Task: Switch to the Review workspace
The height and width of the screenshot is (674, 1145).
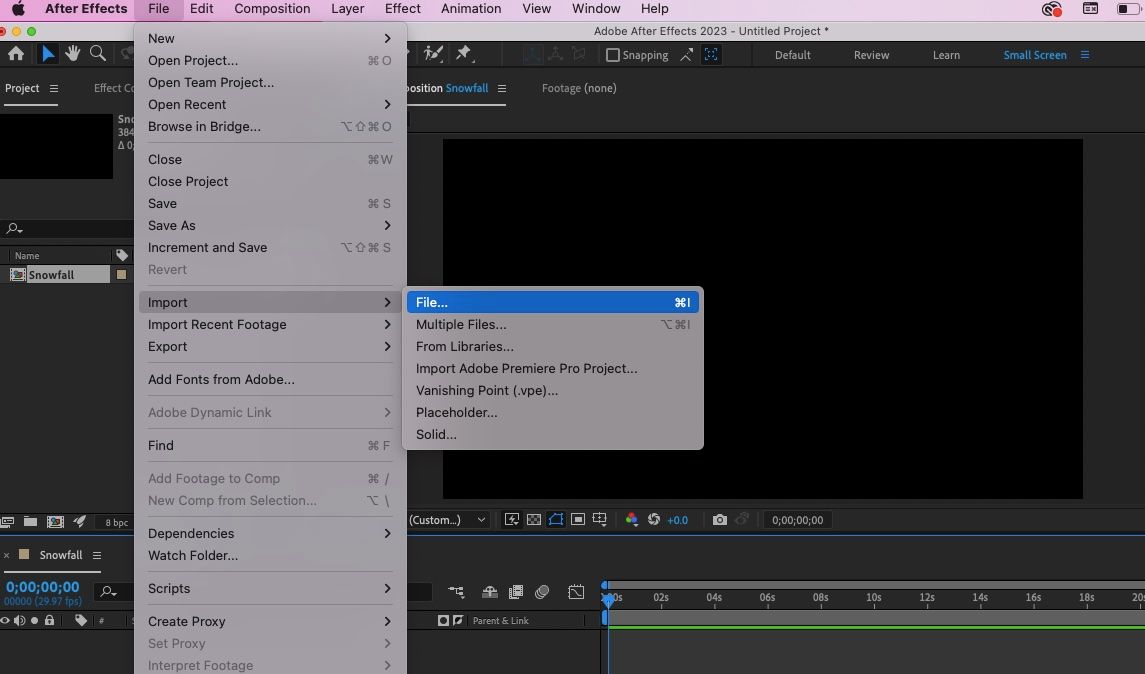Action: click(871, 55)
